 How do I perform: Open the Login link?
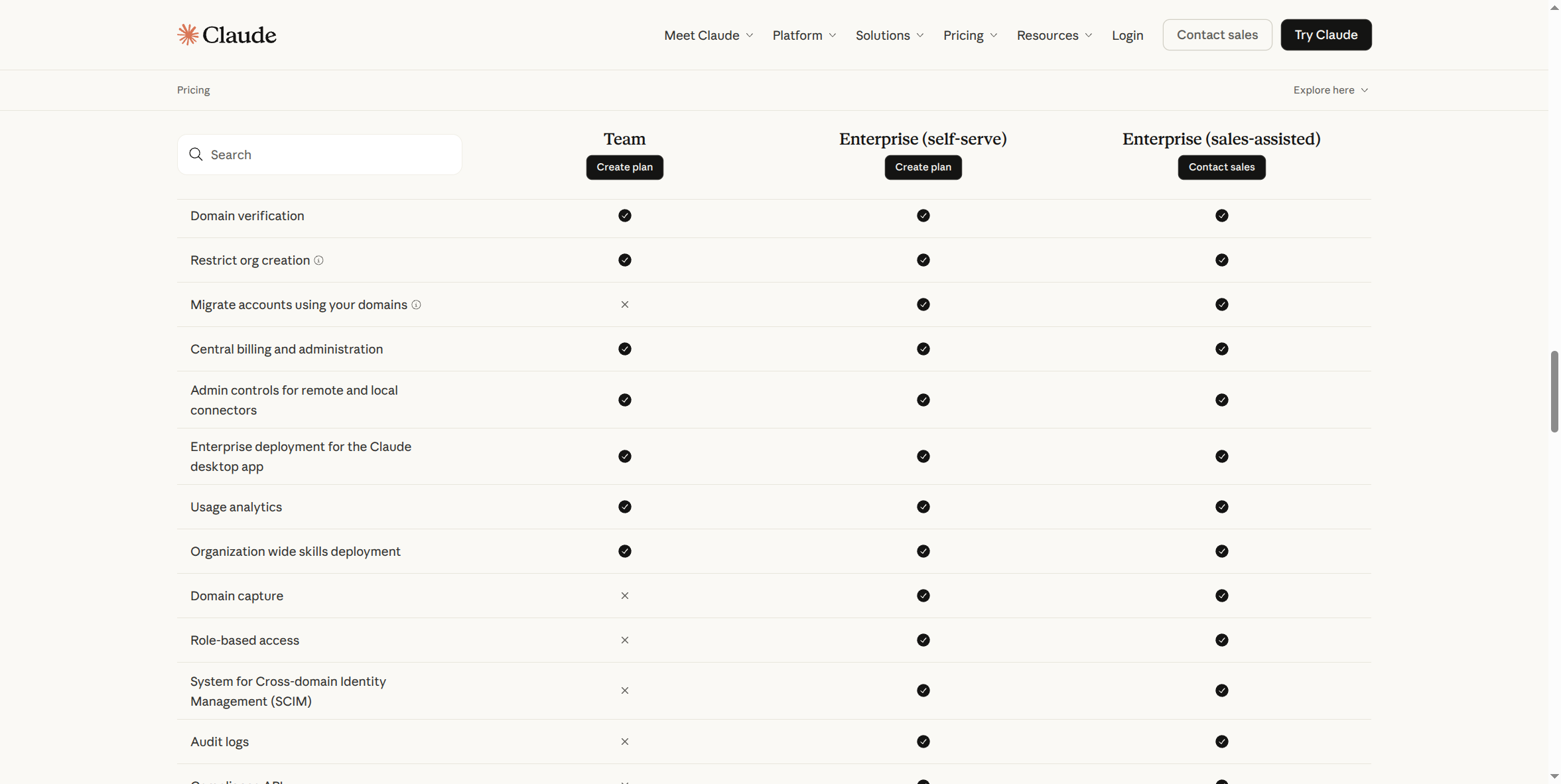[1127, 35]
